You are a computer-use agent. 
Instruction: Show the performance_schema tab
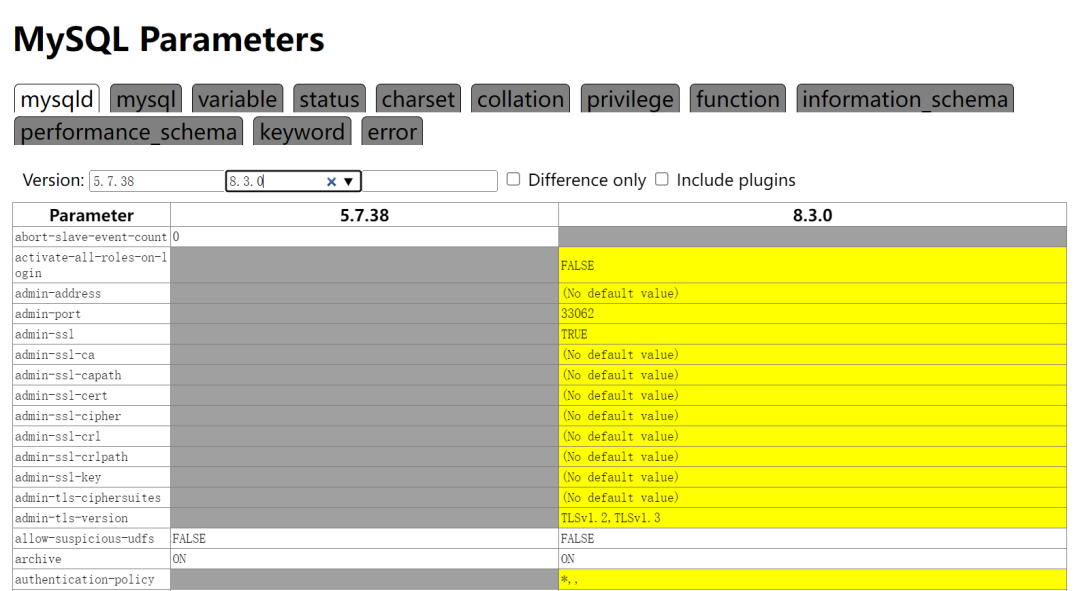[x=129, y=131]
